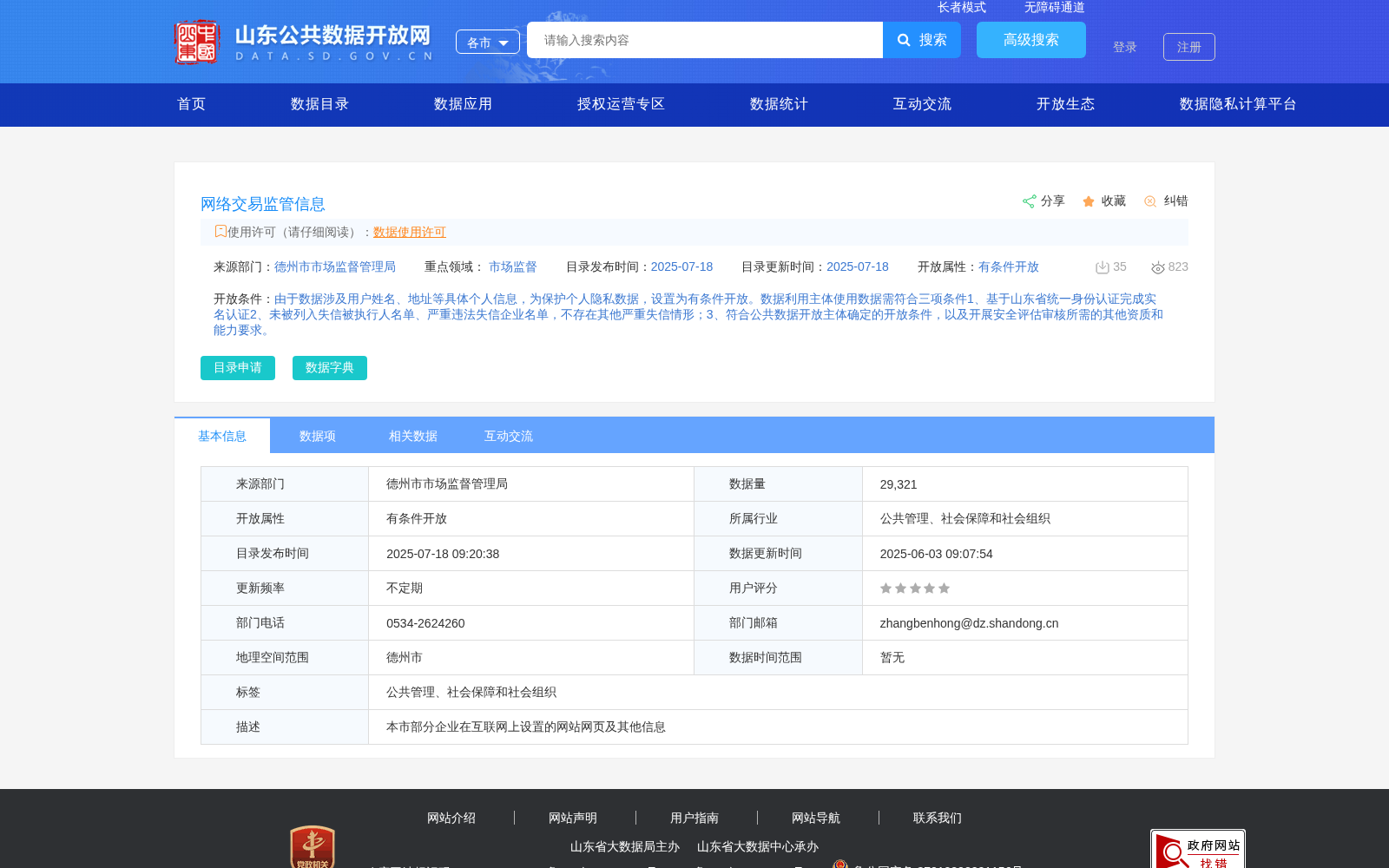Open 网站声明 footer link
Viewport: 1389px width, 868px height.
573,818
